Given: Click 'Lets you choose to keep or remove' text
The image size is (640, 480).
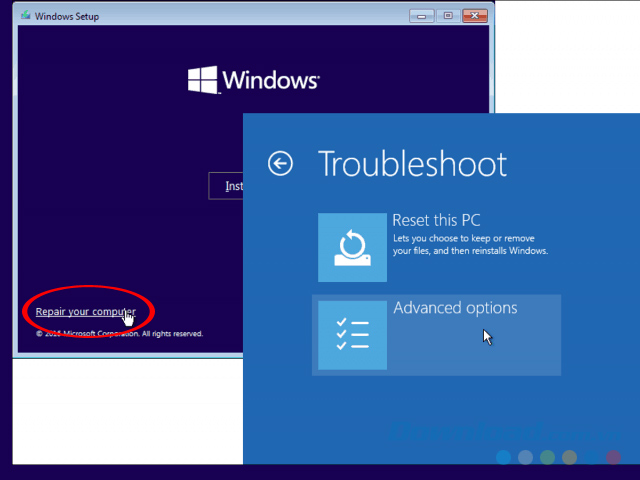Looking at the screenshot, I should tap(464, 238).
